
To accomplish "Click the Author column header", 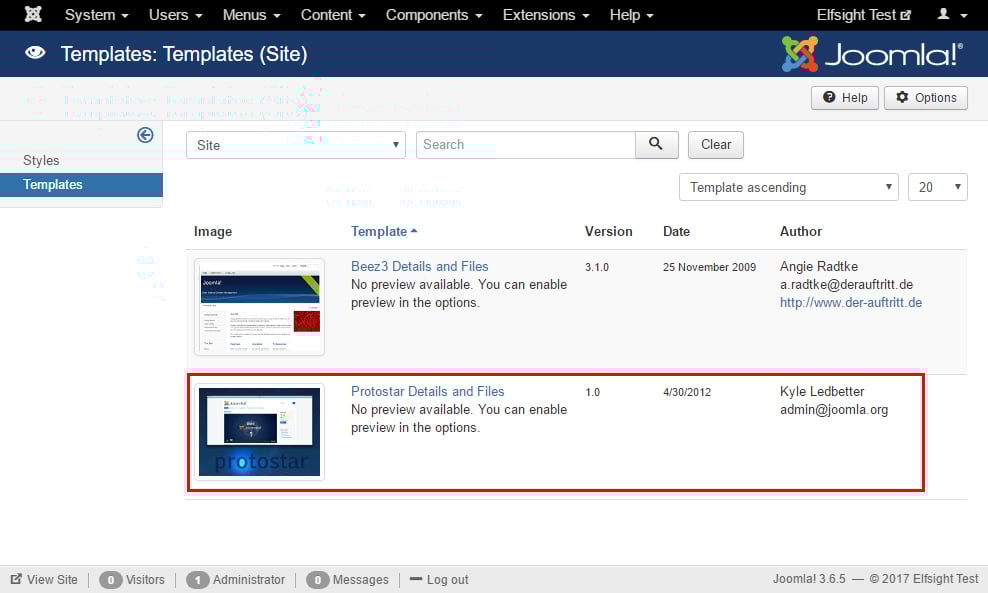I will pyautogui.click(x=801, y=231).
